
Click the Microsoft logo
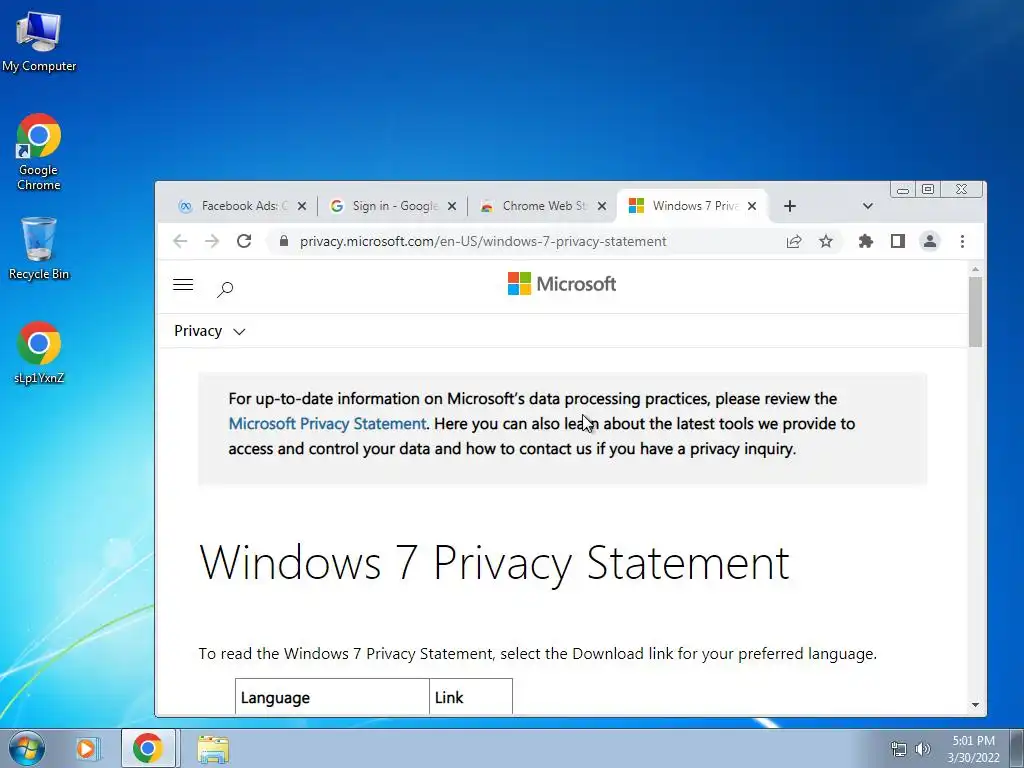click(x=562, y=284)
